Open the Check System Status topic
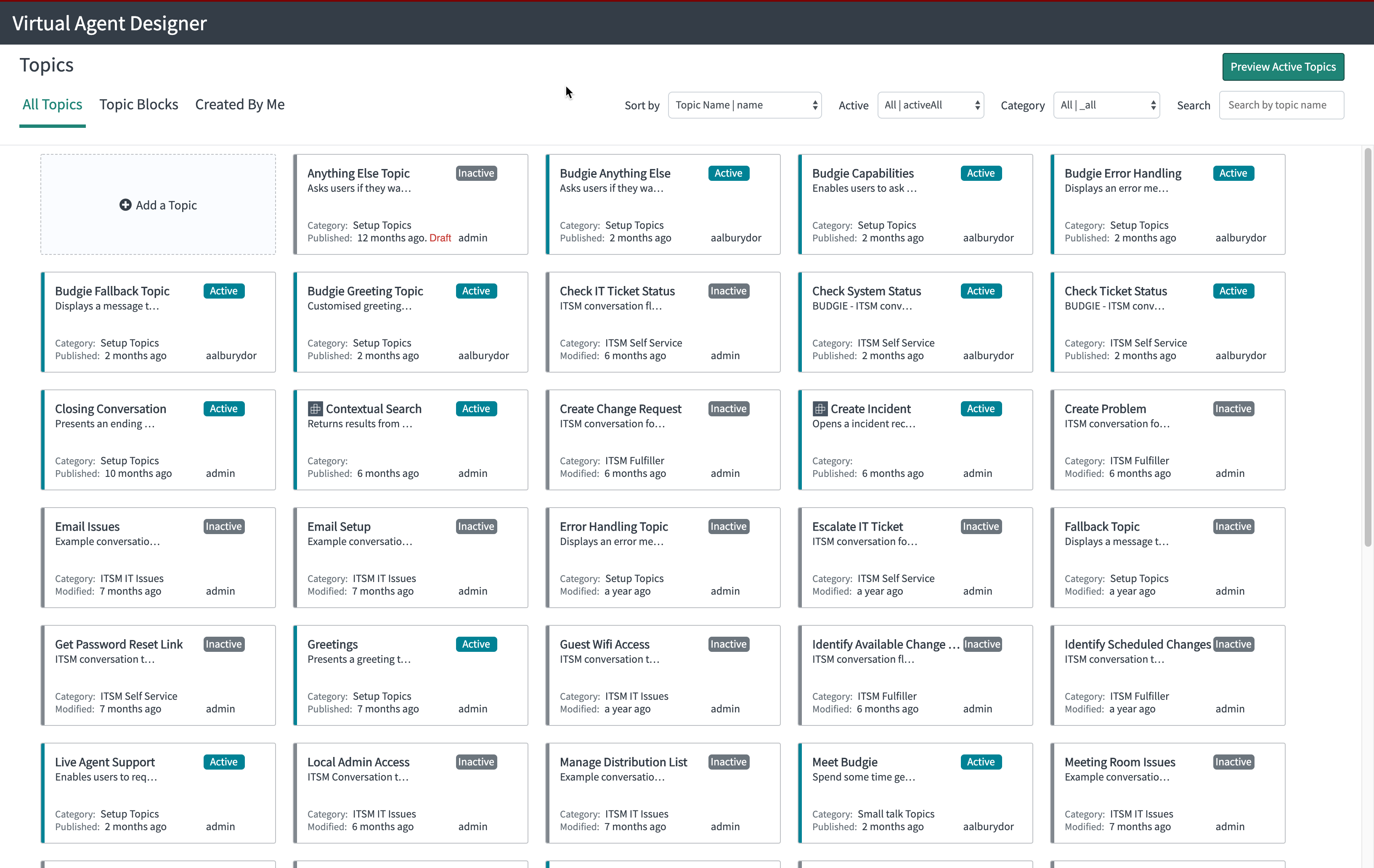 (x=915, y=322)
